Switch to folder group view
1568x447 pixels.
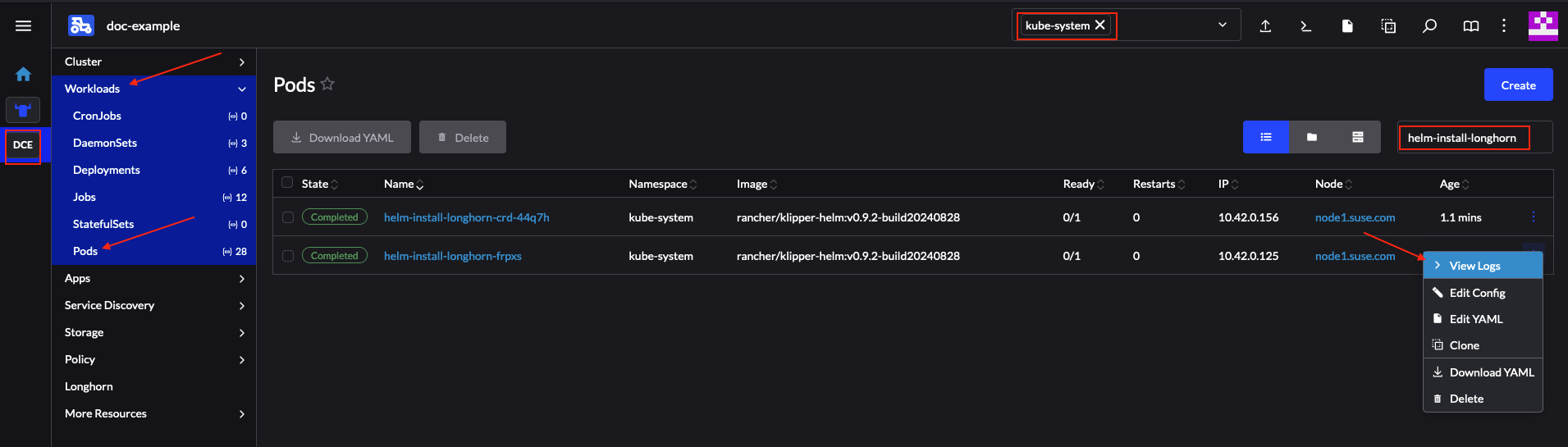(x=1312, y=138)
